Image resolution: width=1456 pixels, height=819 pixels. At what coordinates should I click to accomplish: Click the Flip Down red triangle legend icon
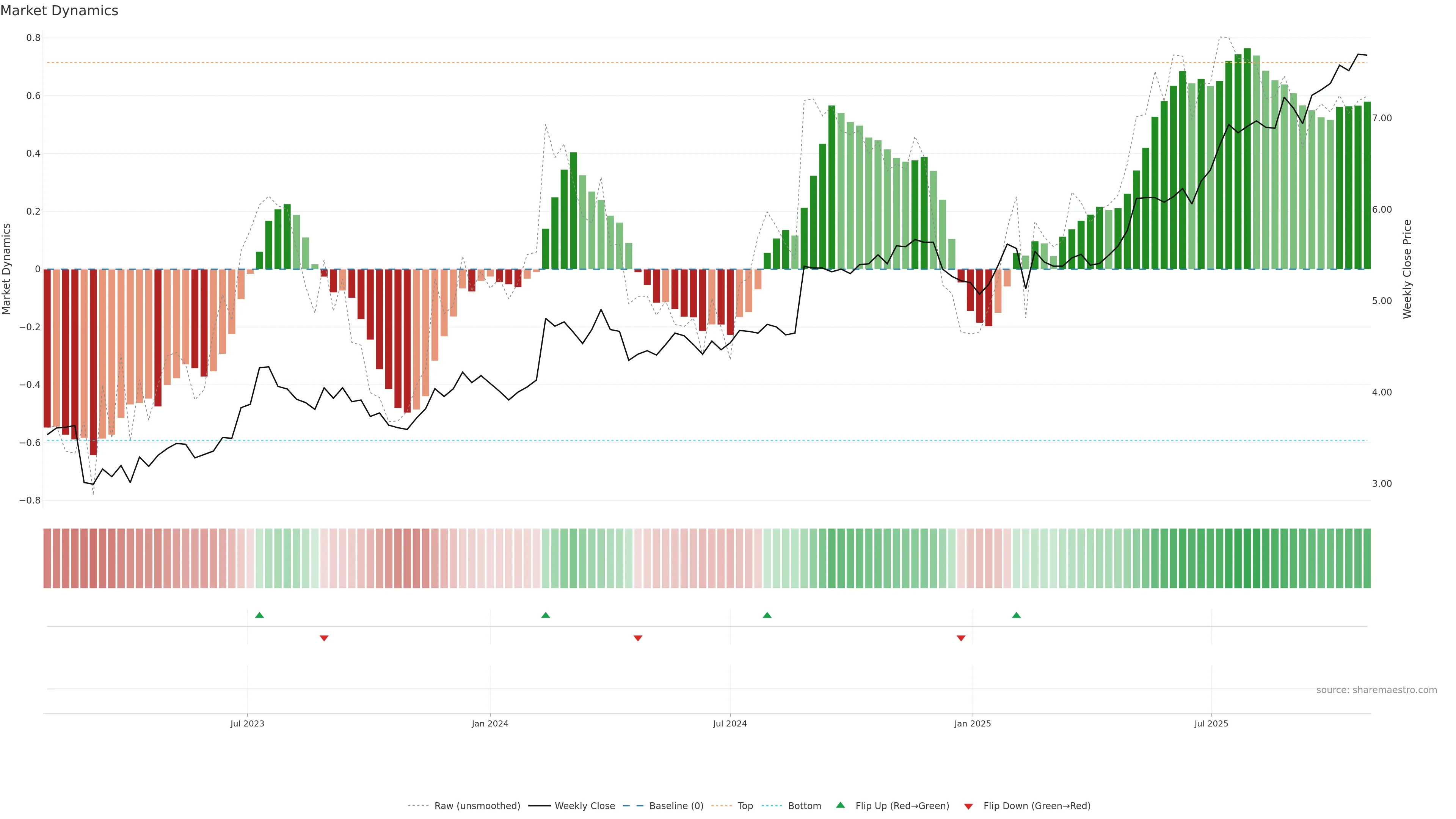968,806
